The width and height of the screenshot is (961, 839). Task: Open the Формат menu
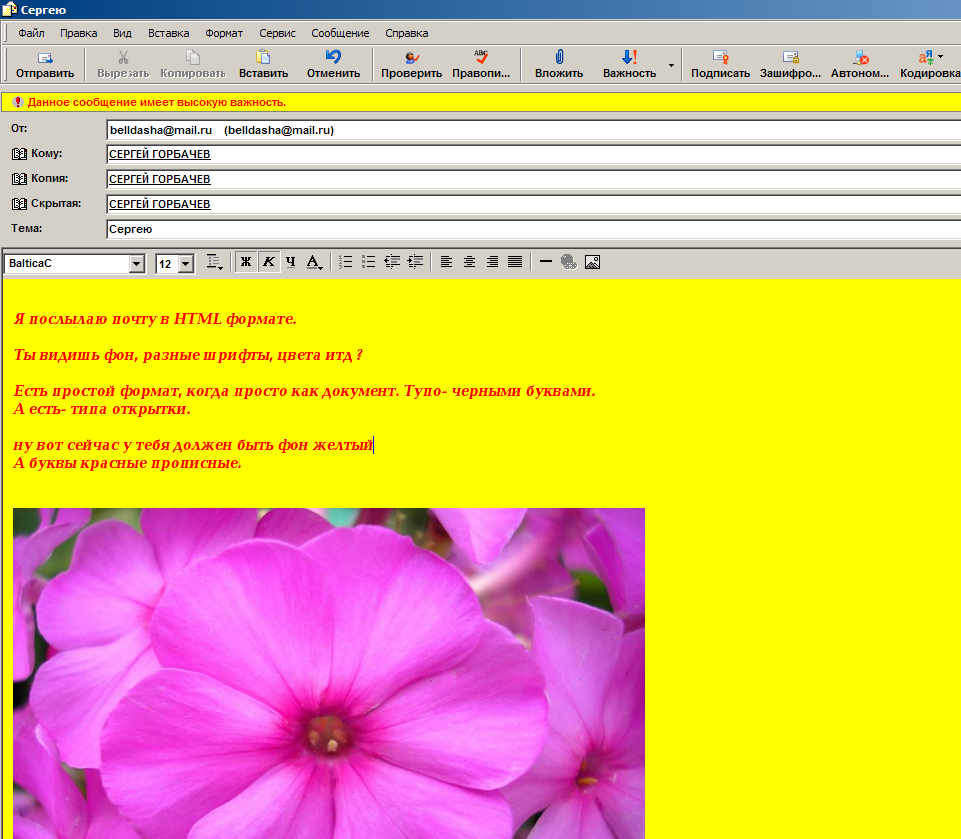tap(224, 33)
